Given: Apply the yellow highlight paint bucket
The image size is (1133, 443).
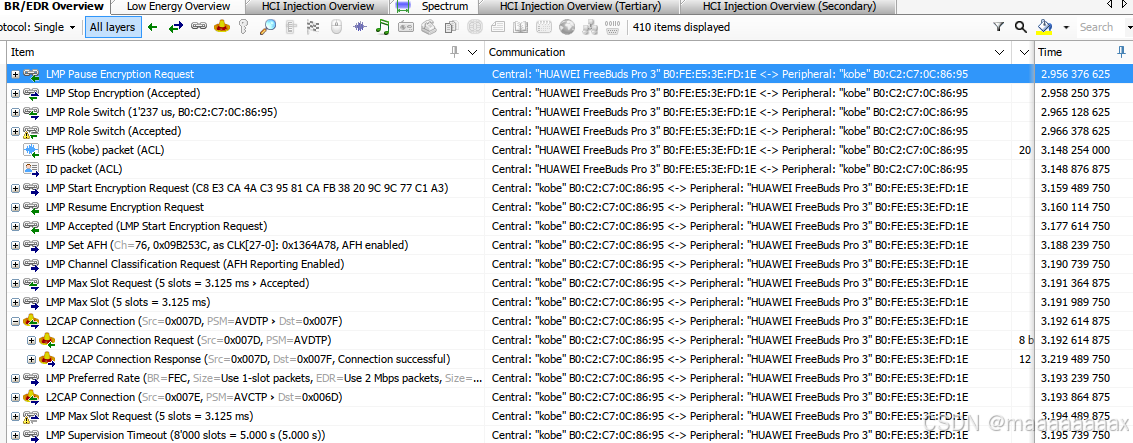Looking at the screenshot, I should click(1044, 27).
